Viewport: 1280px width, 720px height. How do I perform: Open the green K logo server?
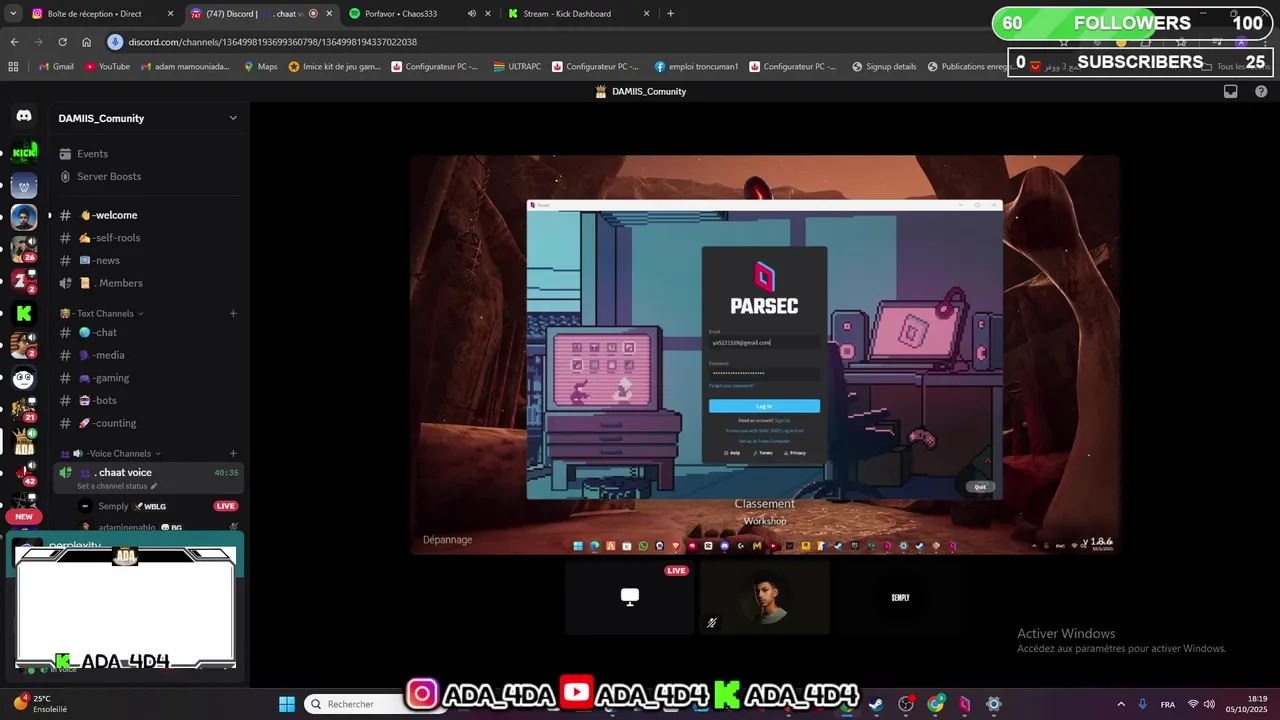pos(24,313)
